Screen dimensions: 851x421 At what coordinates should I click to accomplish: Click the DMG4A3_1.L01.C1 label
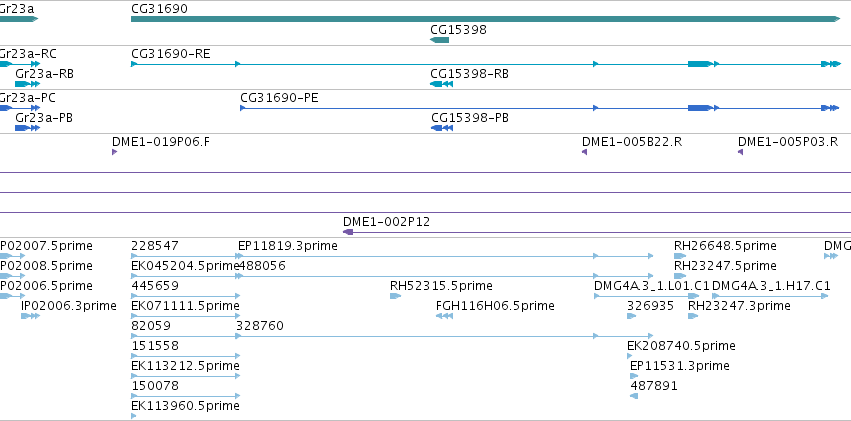coord(652,286)
